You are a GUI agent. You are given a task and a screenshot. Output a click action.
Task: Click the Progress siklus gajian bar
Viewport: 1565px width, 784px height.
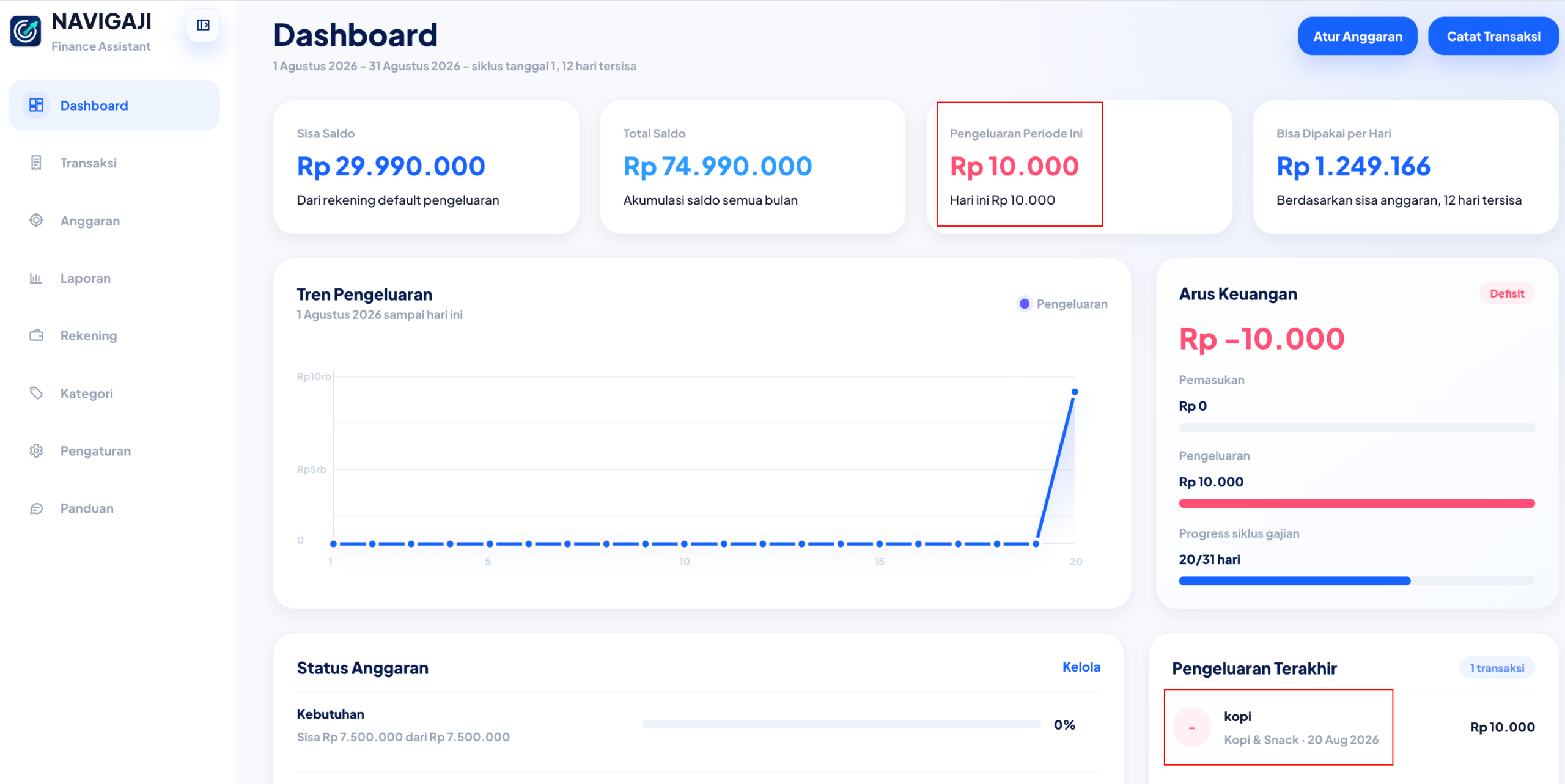click(x=1357, y=581)
